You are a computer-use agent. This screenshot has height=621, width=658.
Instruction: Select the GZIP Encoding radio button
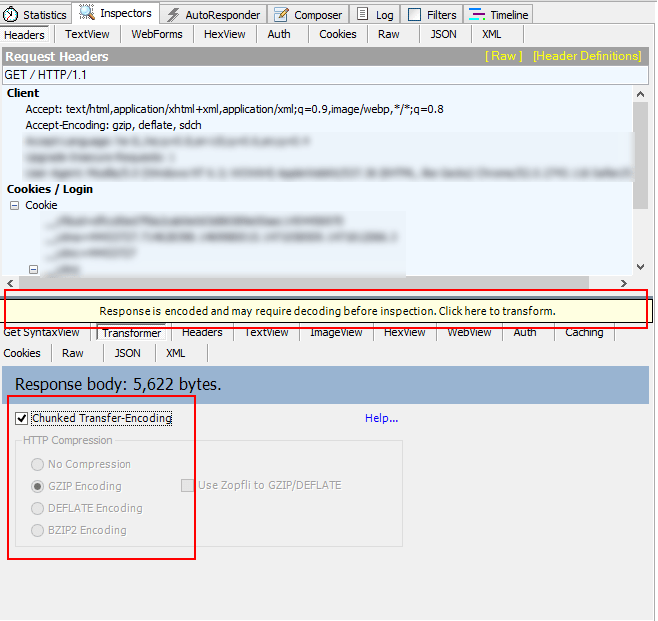(x=37, y=486)
